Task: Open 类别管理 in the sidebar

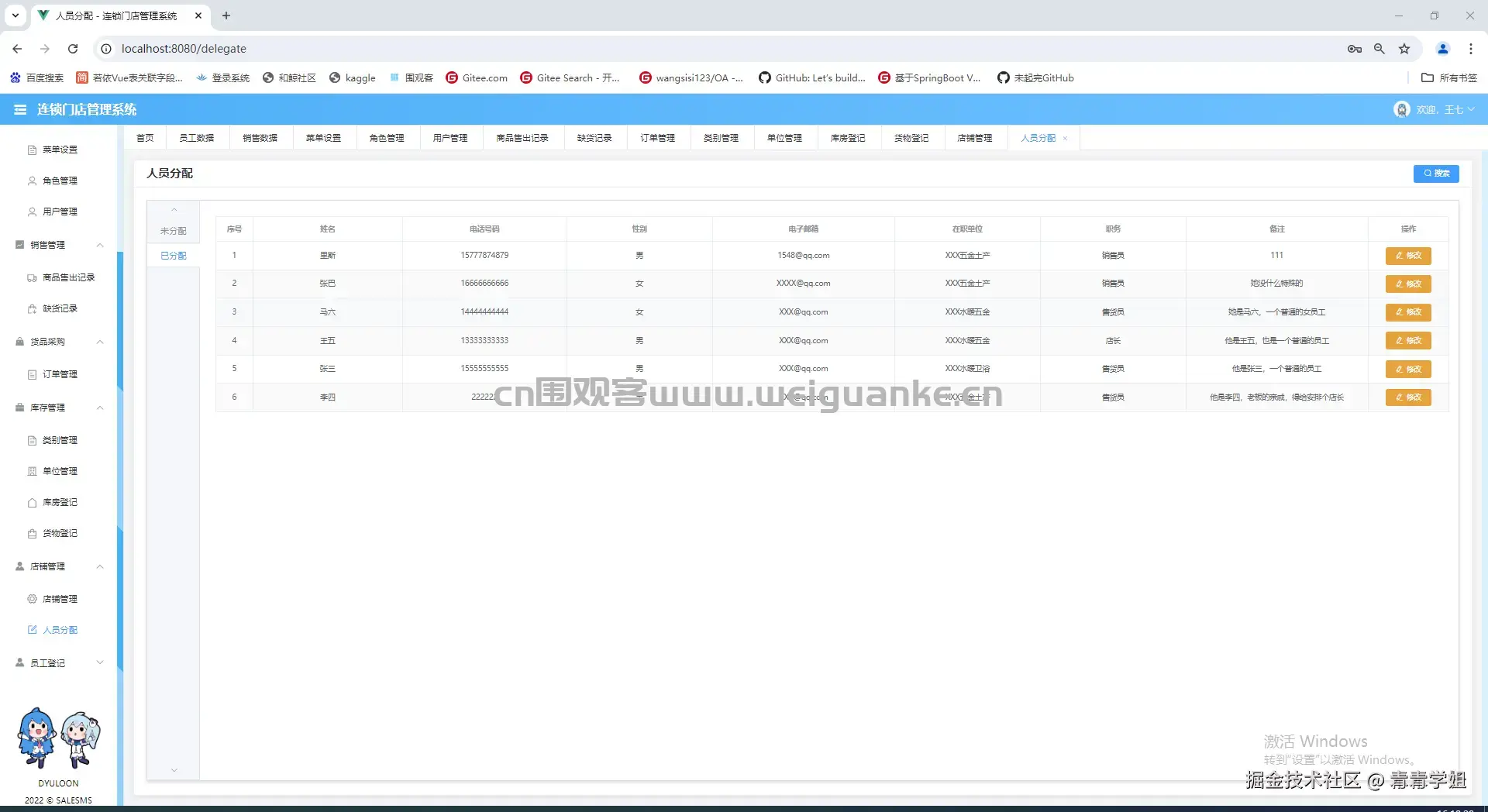Action: 60,440
